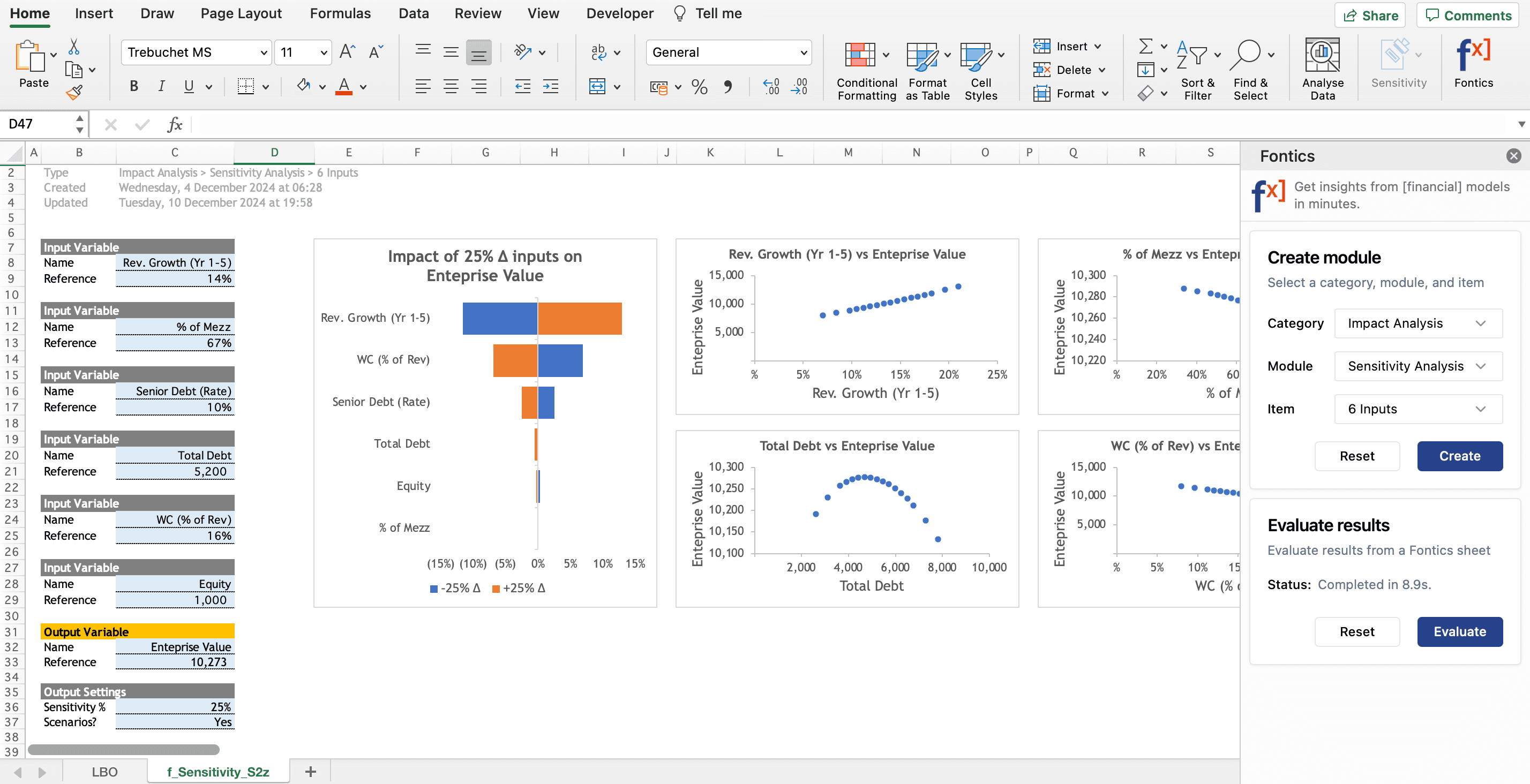Switch to the Formulas ribbon tab
The width and height of the screenshot is (1530, 784).
340,13
